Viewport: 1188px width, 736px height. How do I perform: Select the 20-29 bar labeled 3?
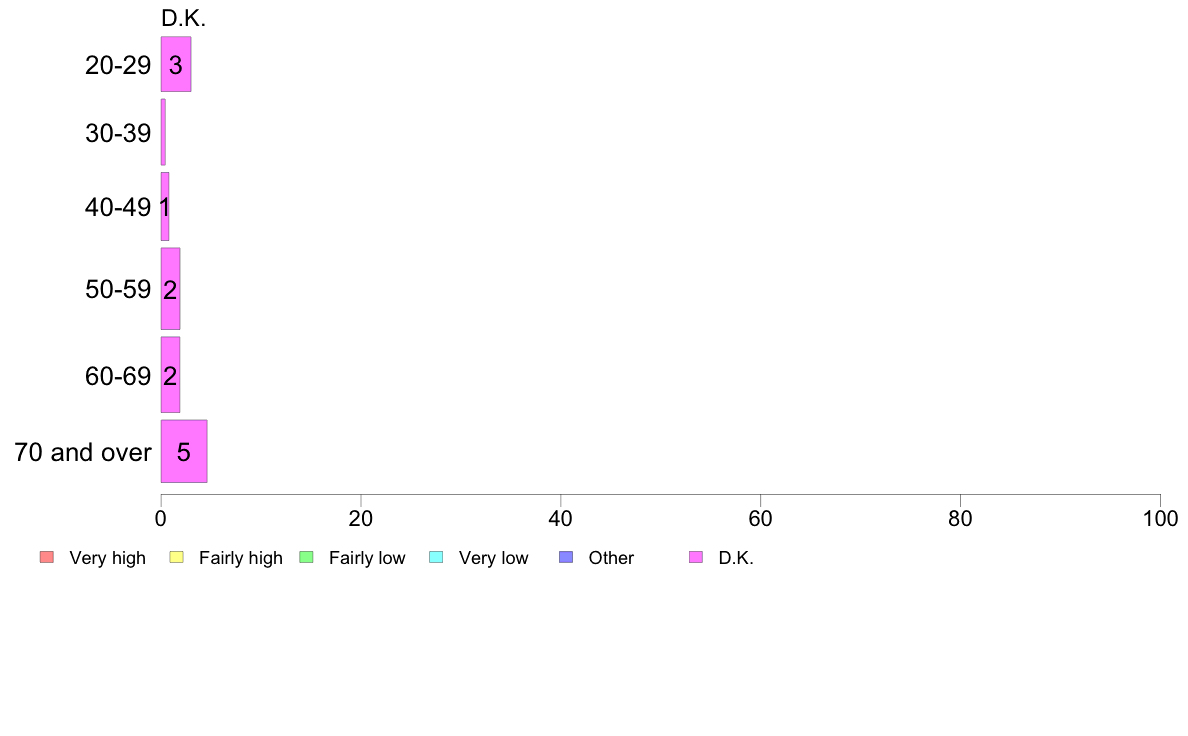176,64
